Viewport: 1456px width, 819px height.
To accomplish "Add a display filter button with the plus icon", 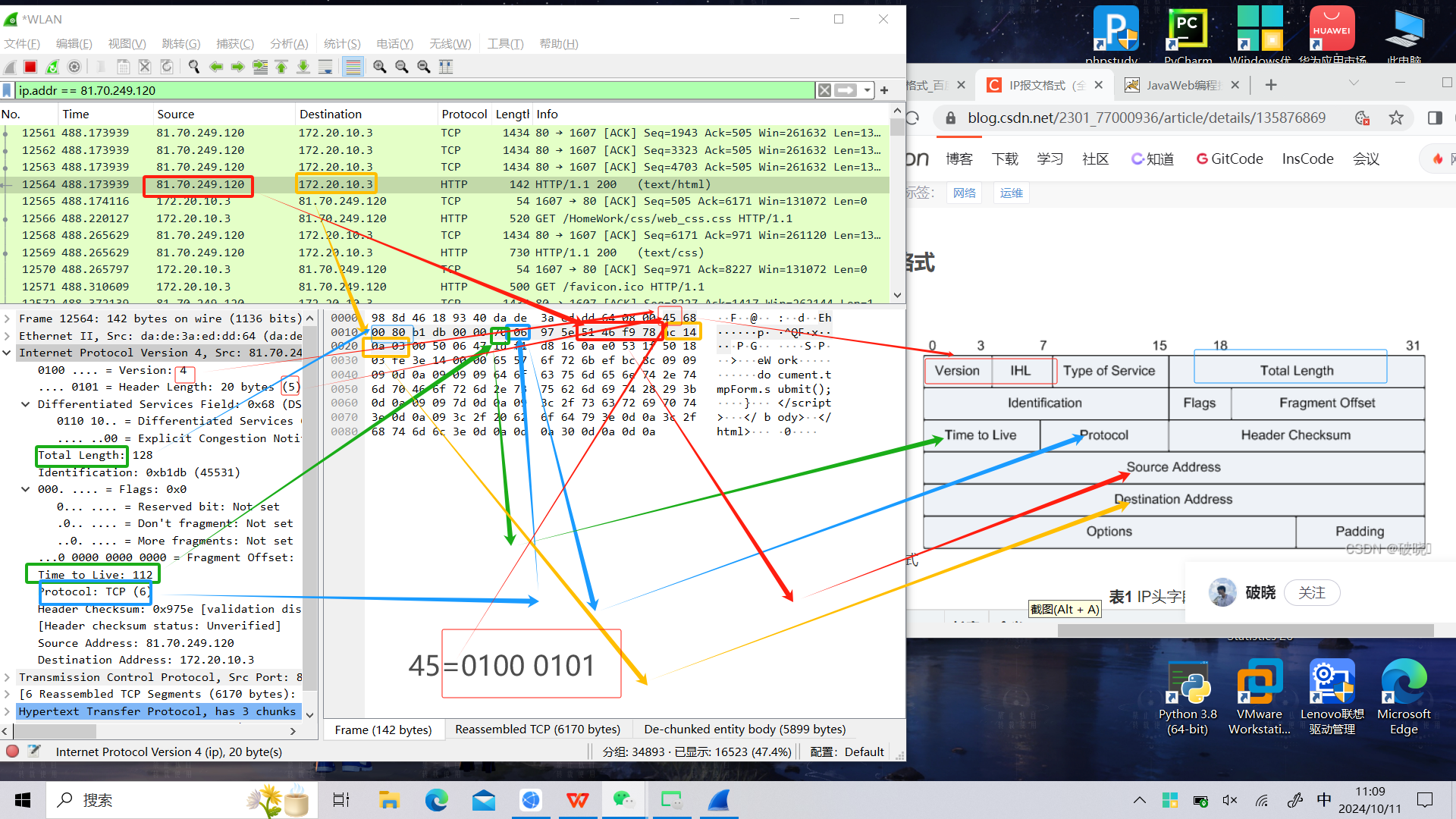I will tap(884, 90).
